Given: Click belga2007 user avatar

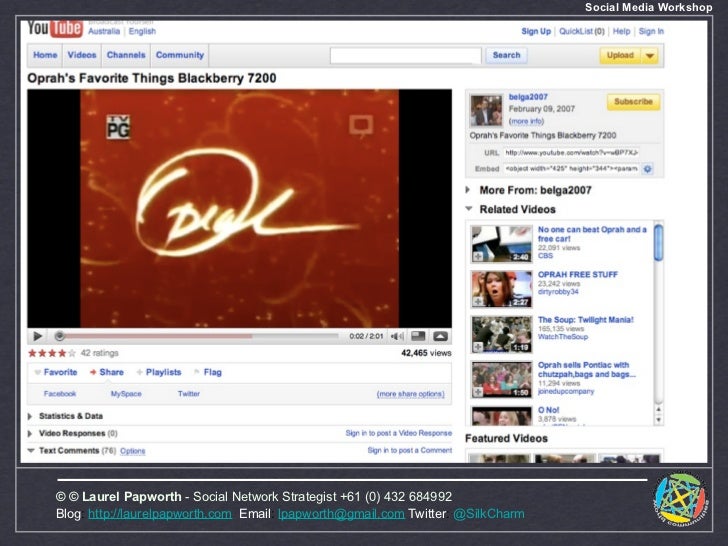Looking at the screenshot, I should tap(486, 110).
